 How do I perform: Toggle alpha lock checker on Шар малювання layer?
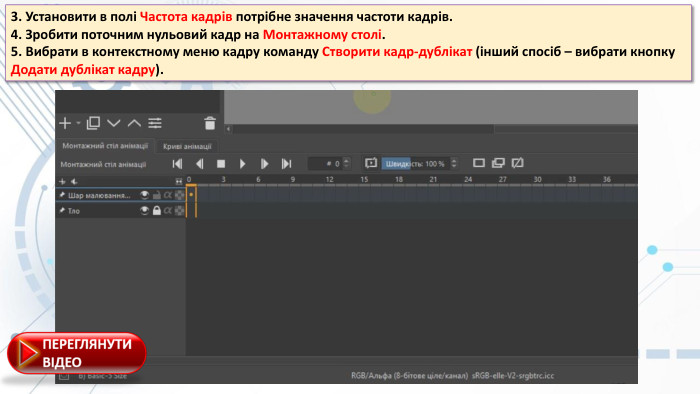(179, 195)
